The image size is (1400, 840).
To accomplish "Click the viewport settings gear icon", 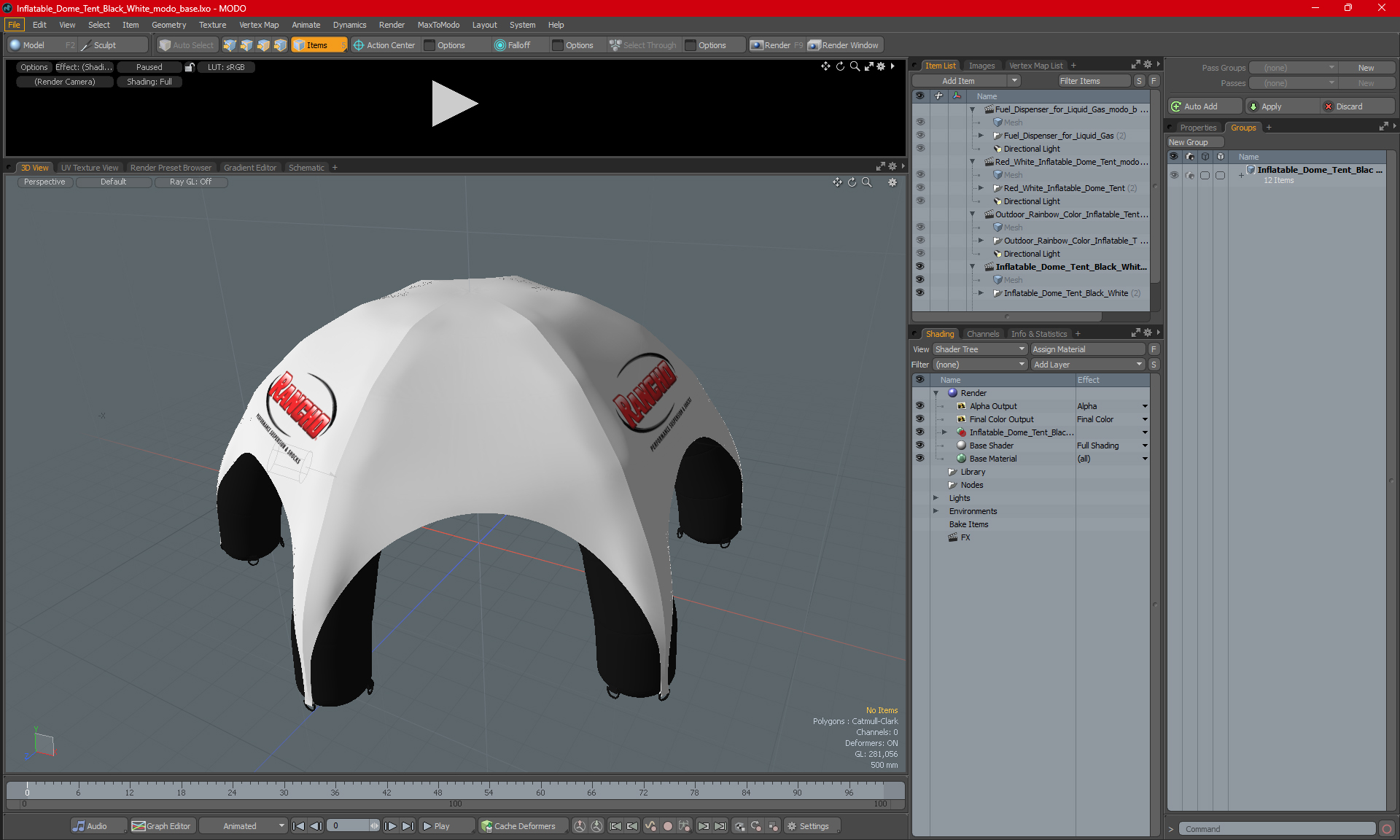I will [x=892, y=182].
